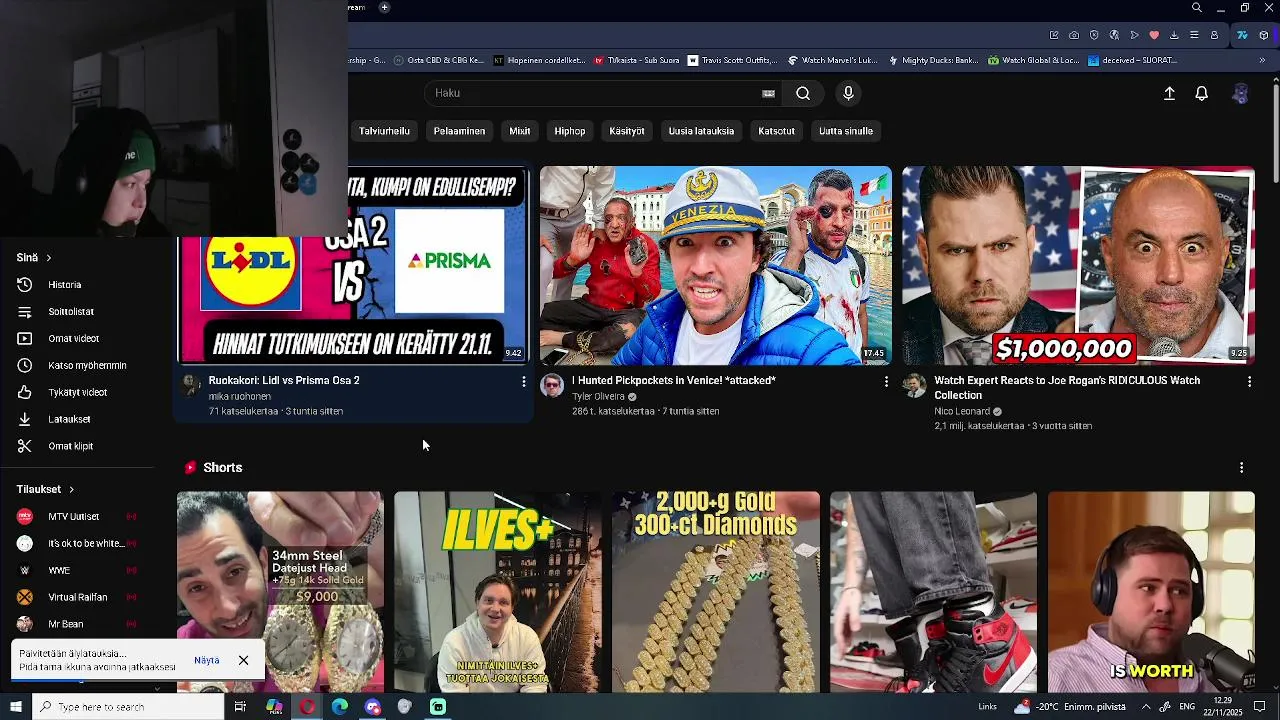This screenshot has height=720, width=1280.
Task: Open Travis Scott Outfits bookmark
Action: pos(732,60)
